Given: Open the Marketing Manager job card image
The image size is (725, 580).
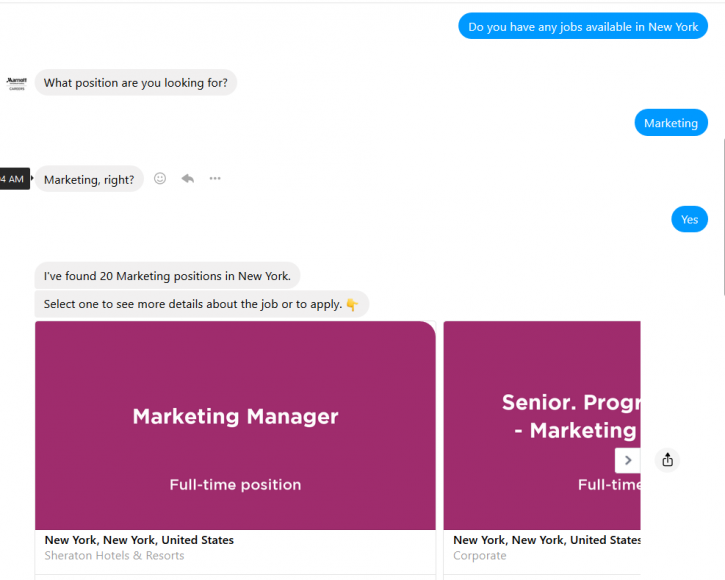Looking at the screenshot, I should [235, 425].
